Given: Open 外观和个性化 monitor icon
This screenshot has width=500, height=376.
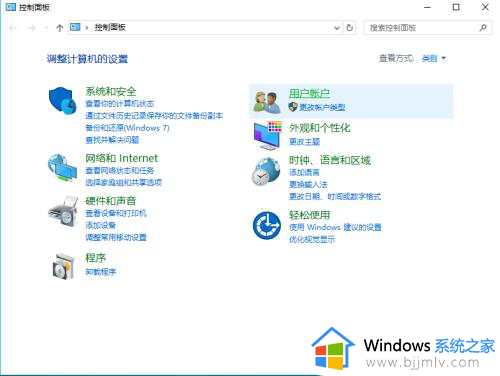Looking at the screenshot, I should point(268,136).
